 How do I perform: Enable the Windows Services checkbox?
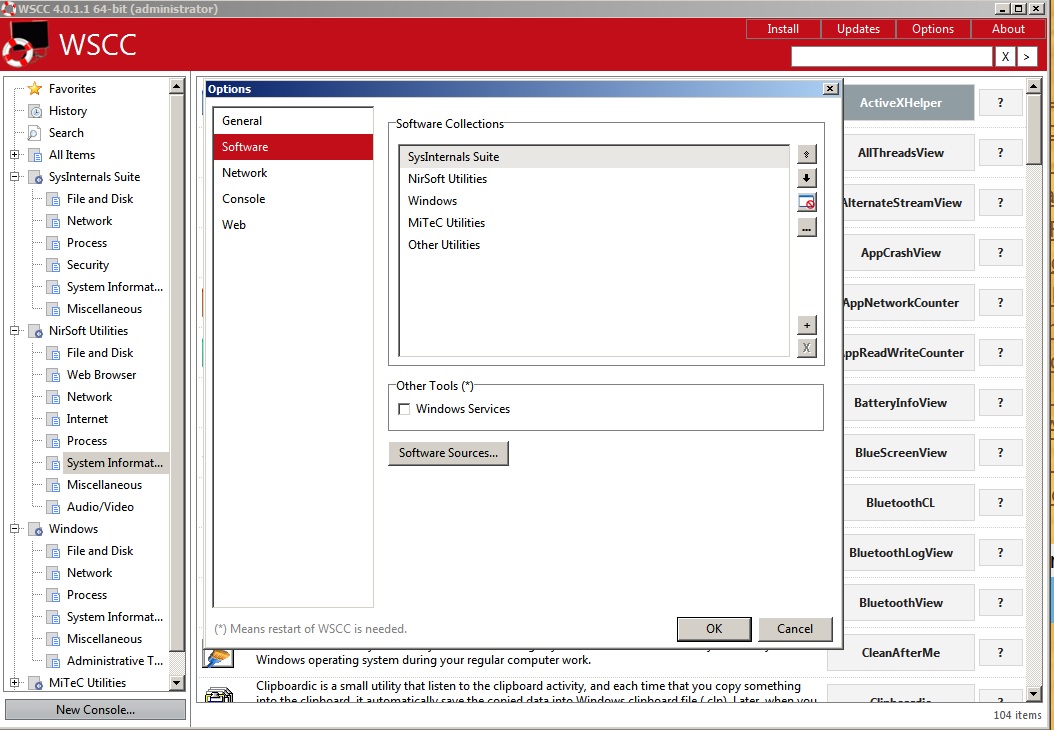[404, 409]
